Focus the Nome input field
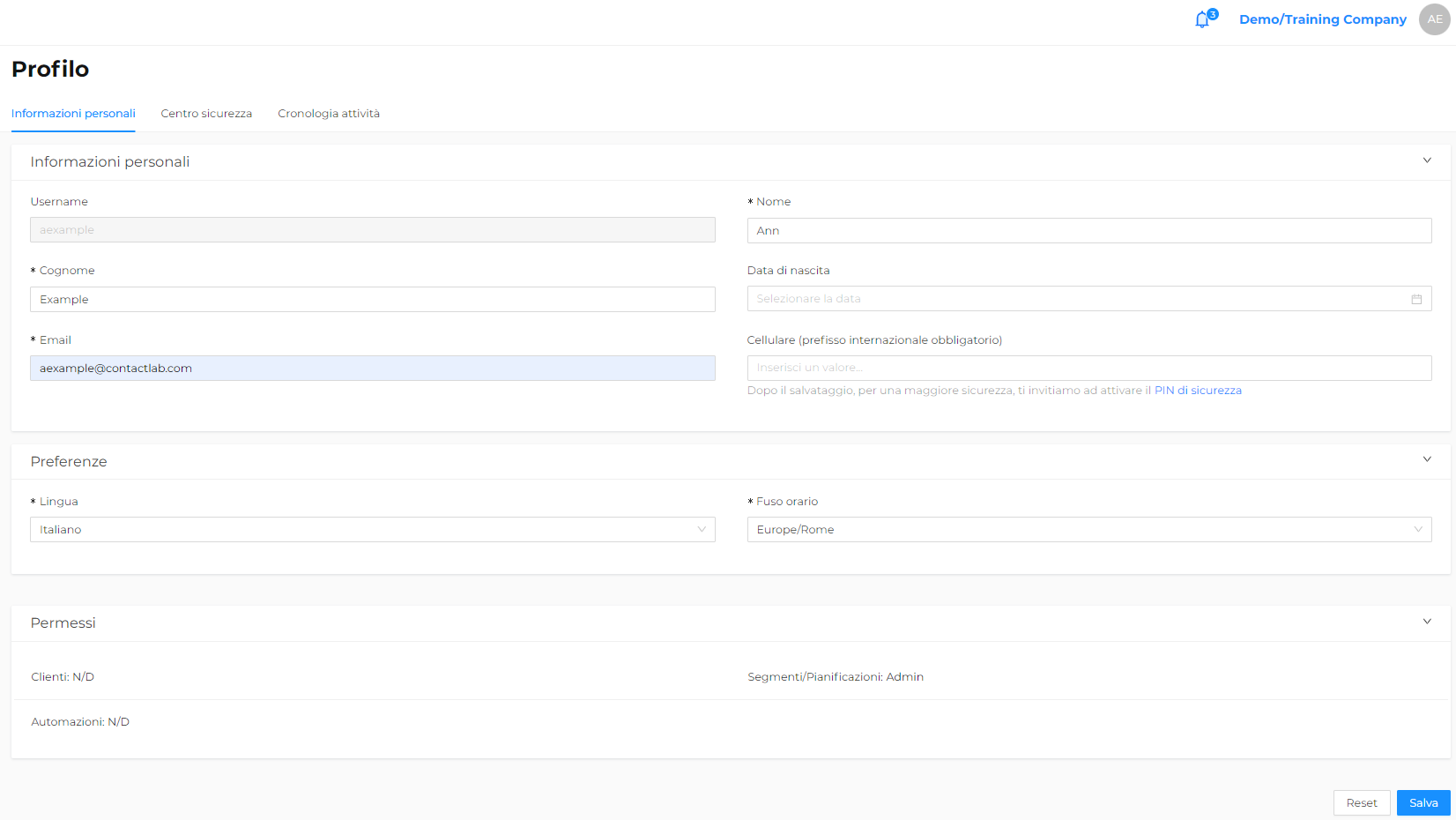This screenshot has height=820, width=1456. point(1089,230)
